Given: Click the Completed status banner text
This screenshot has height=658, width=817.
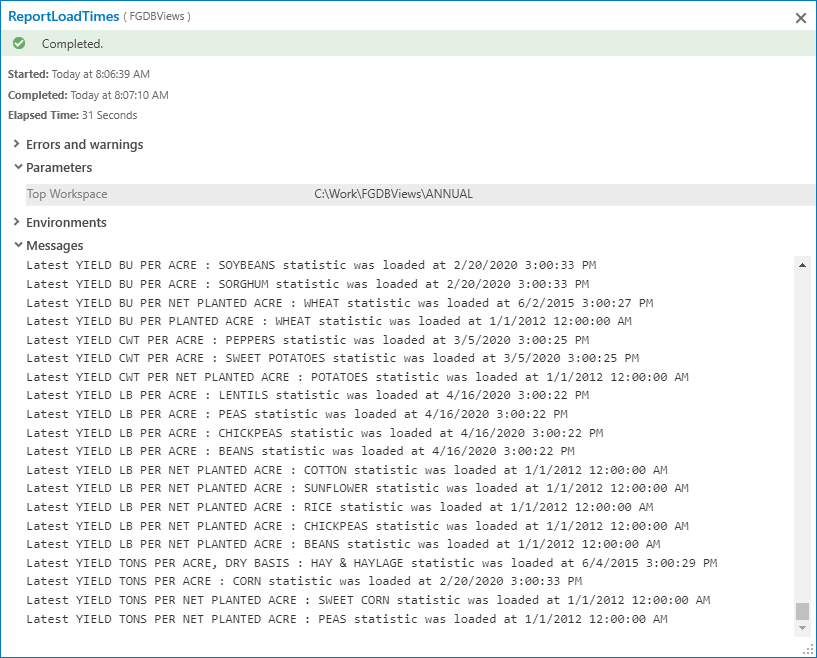Looking at the screenshot, I should point(72,44).
